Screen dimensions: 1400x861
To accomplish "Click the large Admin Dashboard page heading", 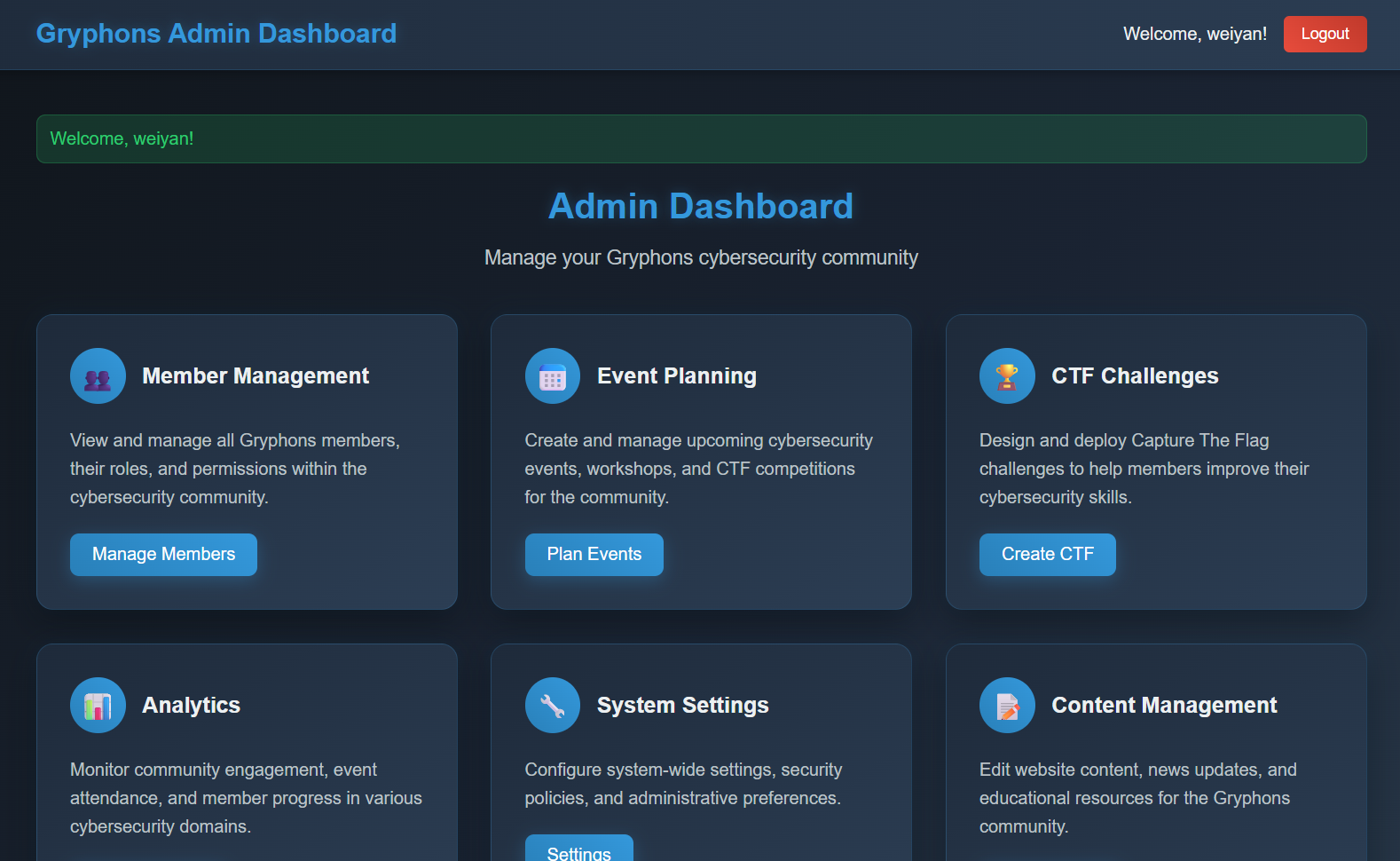I will tap(701, 207).
